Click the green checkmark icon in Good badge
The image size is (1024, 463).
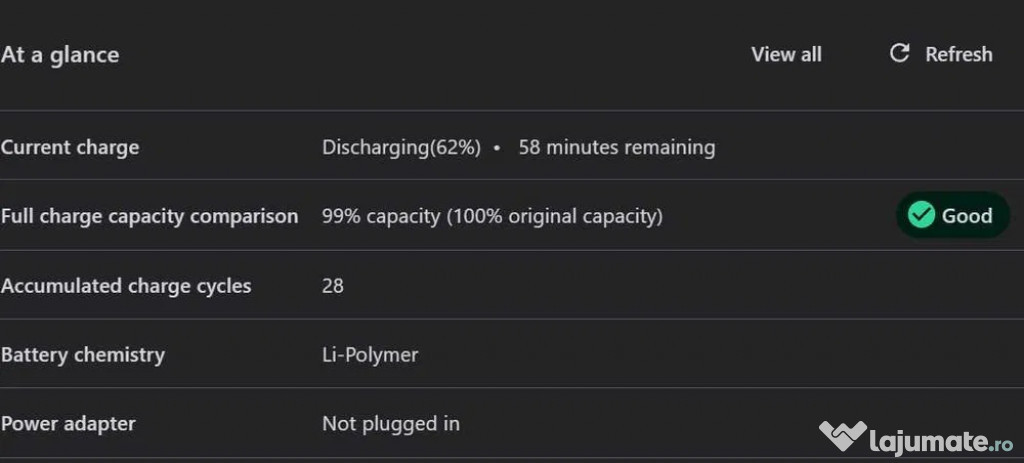pos(921,215)
